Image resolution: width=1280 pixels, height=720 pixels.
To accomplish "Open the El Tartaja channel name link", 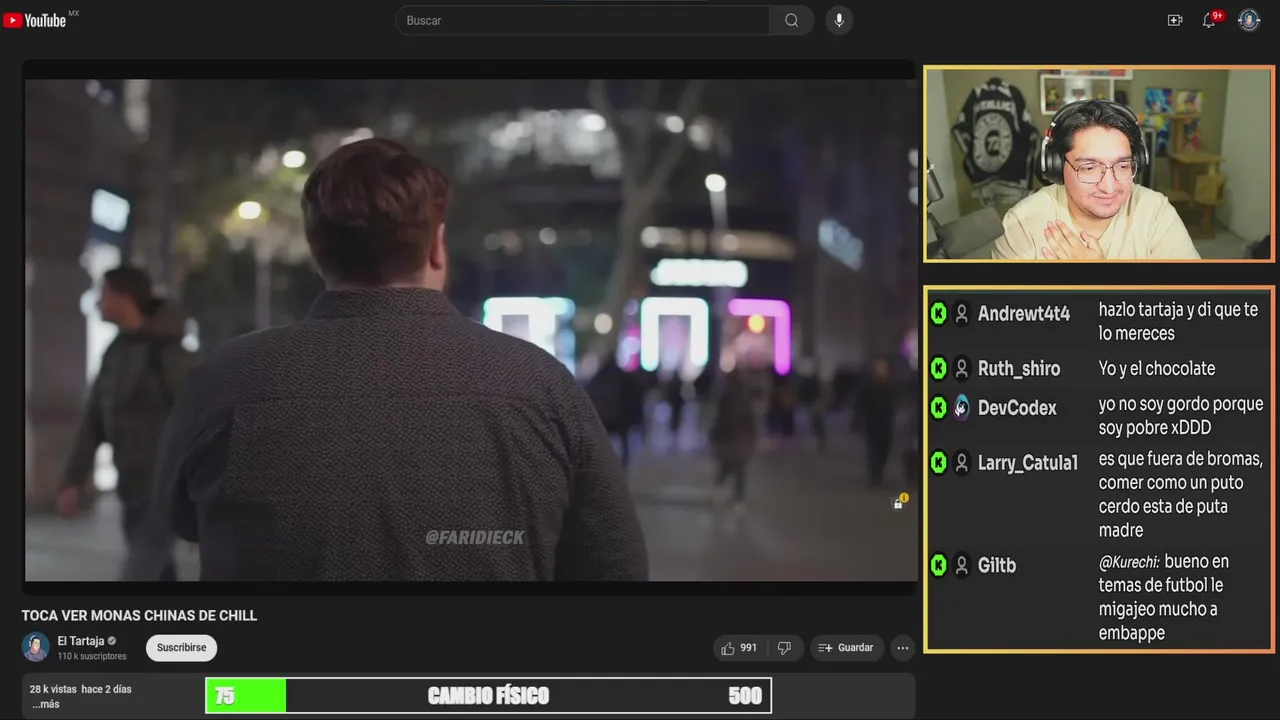I will tap(80, 641).
